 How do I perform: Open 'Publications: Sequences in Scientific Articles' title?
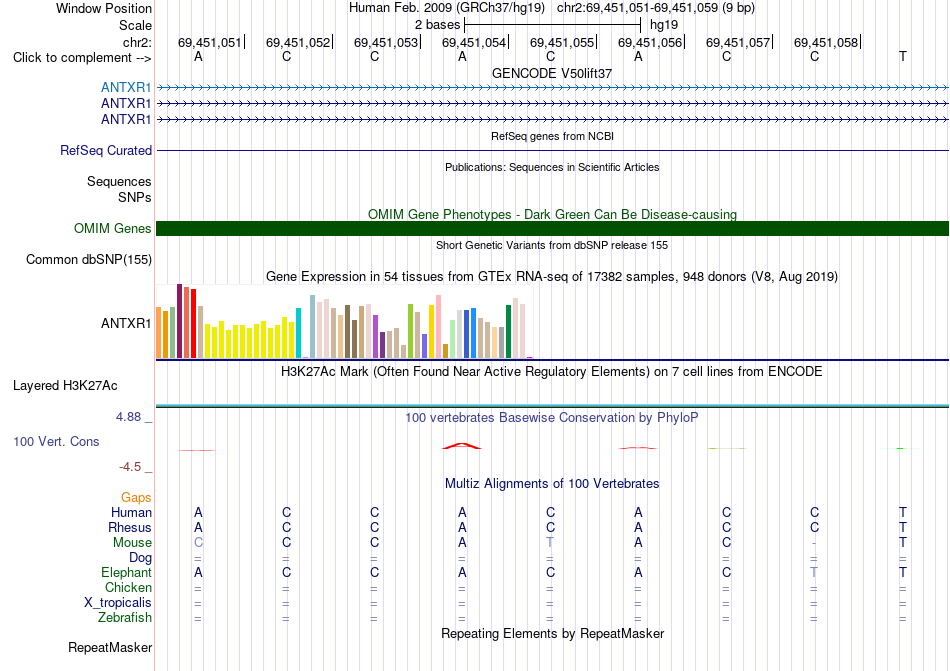click(x=552, y=167)
